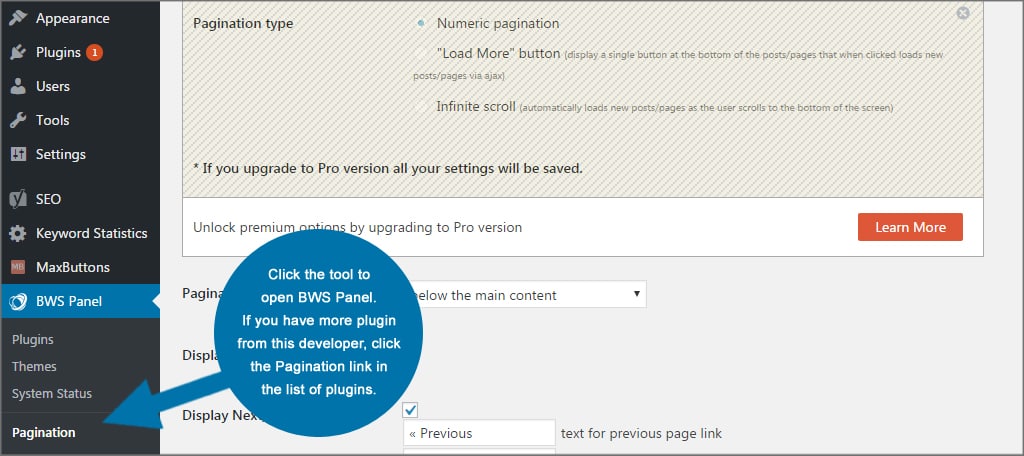Screen dimensions: 1024x456
Task: Select the Numeric pagination radio button
Action: 421,23
